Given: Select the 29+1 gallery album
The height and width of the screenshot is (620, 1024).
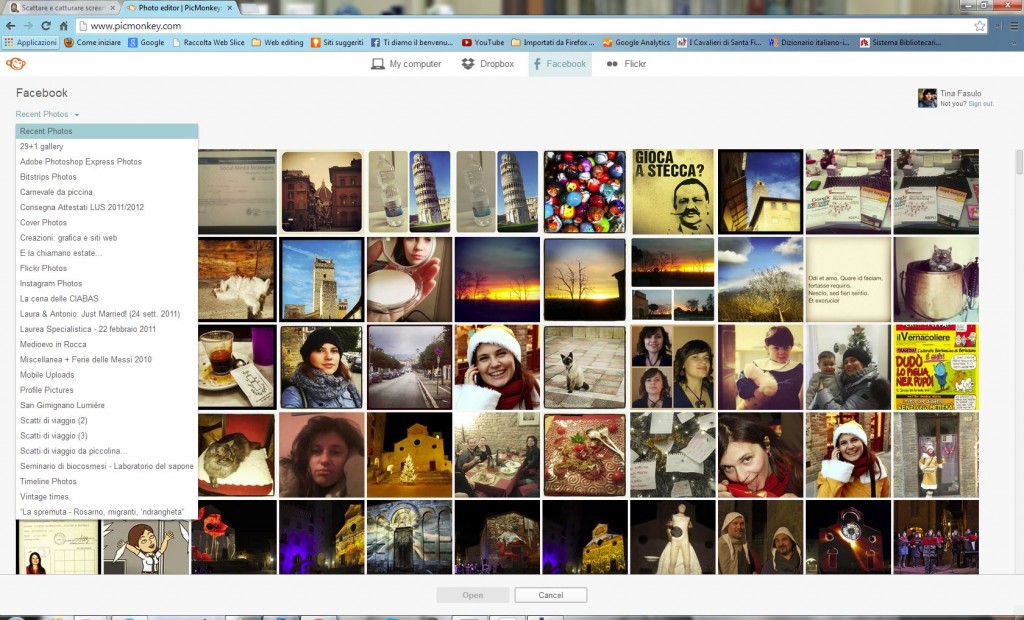Looking at the screenshot, I should (x=106, y=146).
